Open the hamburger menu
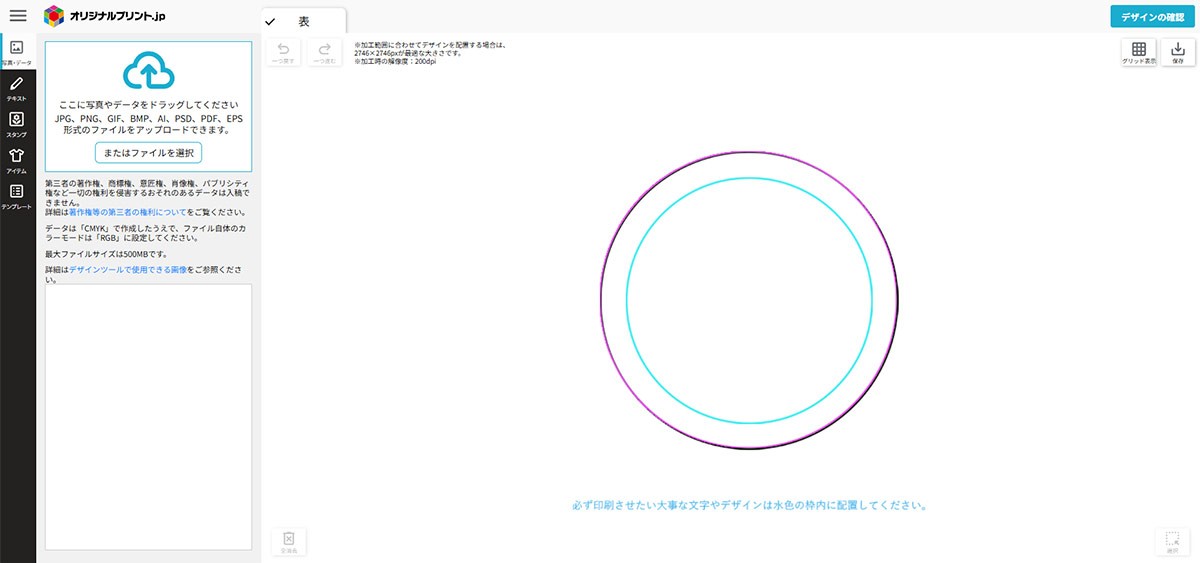The height and width of the screenshot is (563, 1200). pyautogui.click(x=18, y=16)
